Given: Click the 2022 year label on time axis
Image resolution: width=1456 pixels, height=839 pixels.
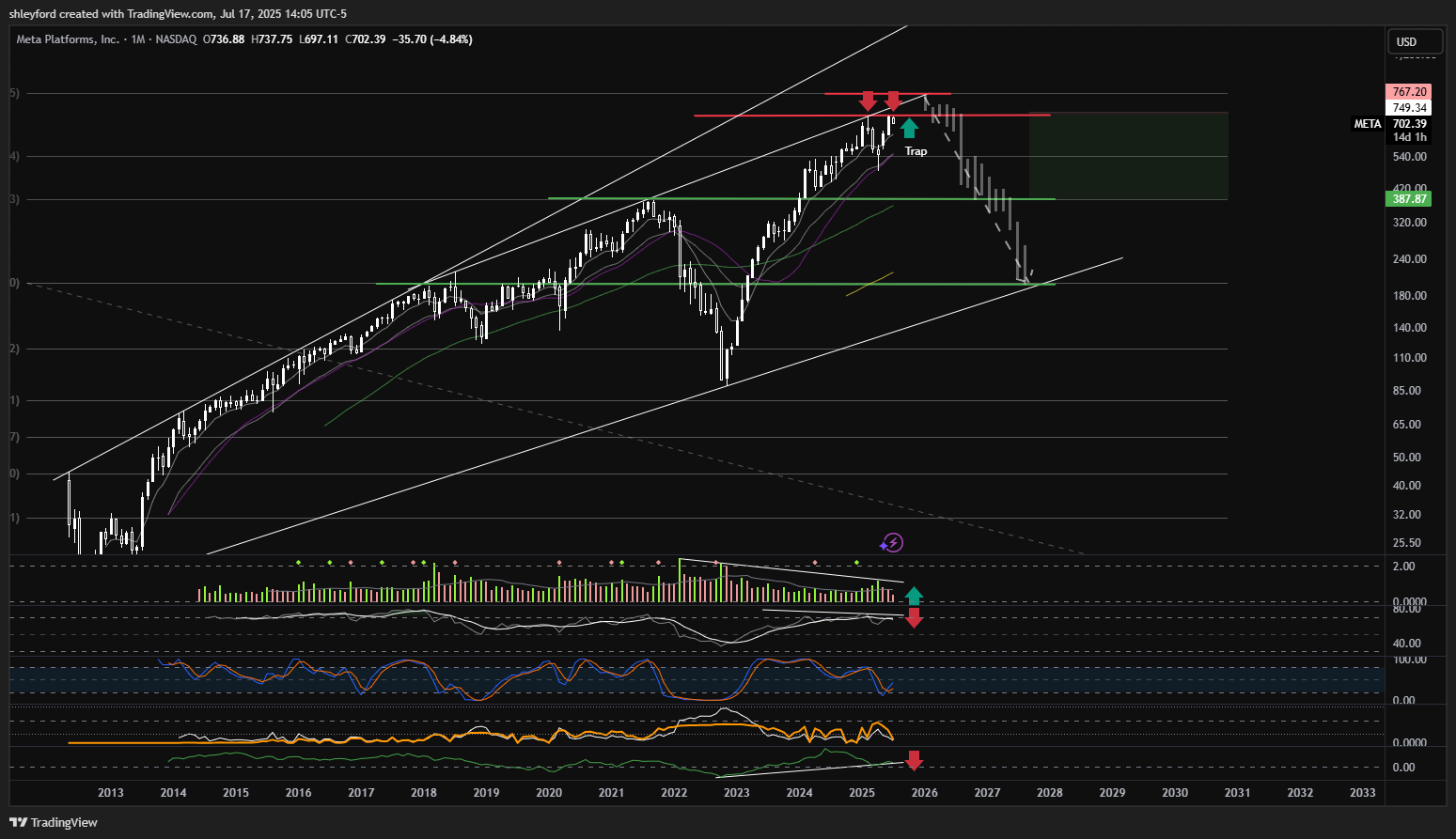Looking at the screenshot, I should [x=674, y=793].
